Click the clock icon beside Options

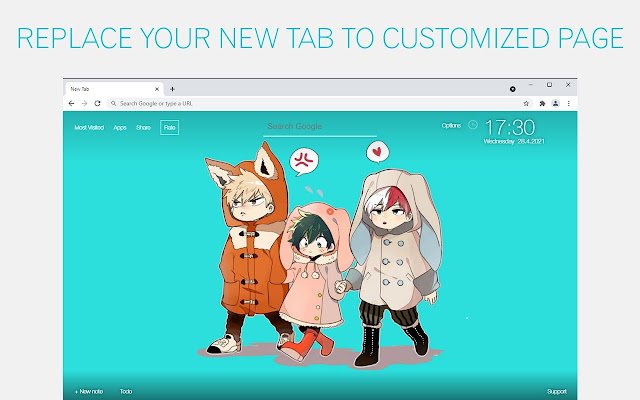pyautogui.click(x=473, y=125)
